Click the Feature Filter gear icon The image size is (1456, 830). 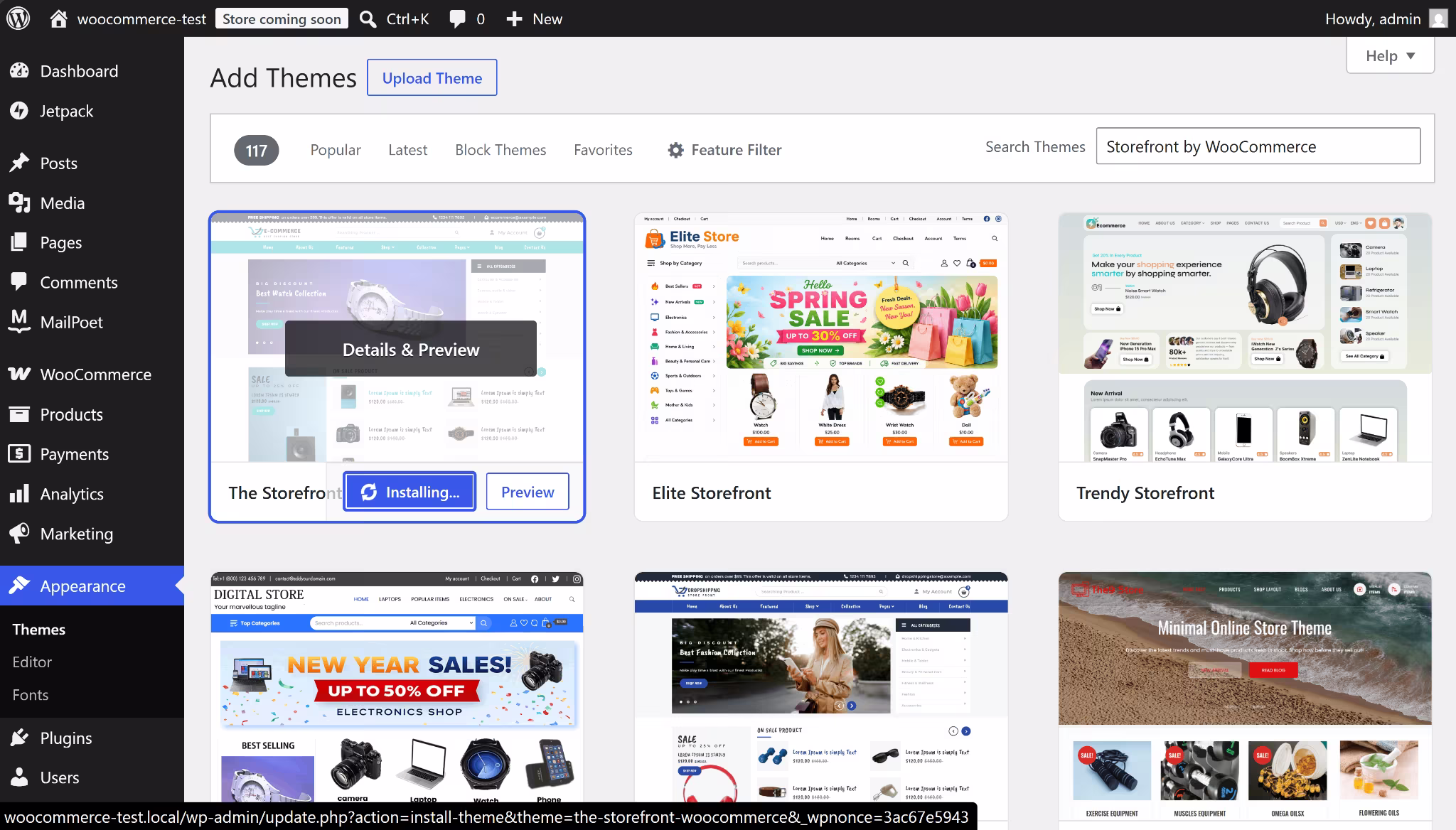[676, 150]
